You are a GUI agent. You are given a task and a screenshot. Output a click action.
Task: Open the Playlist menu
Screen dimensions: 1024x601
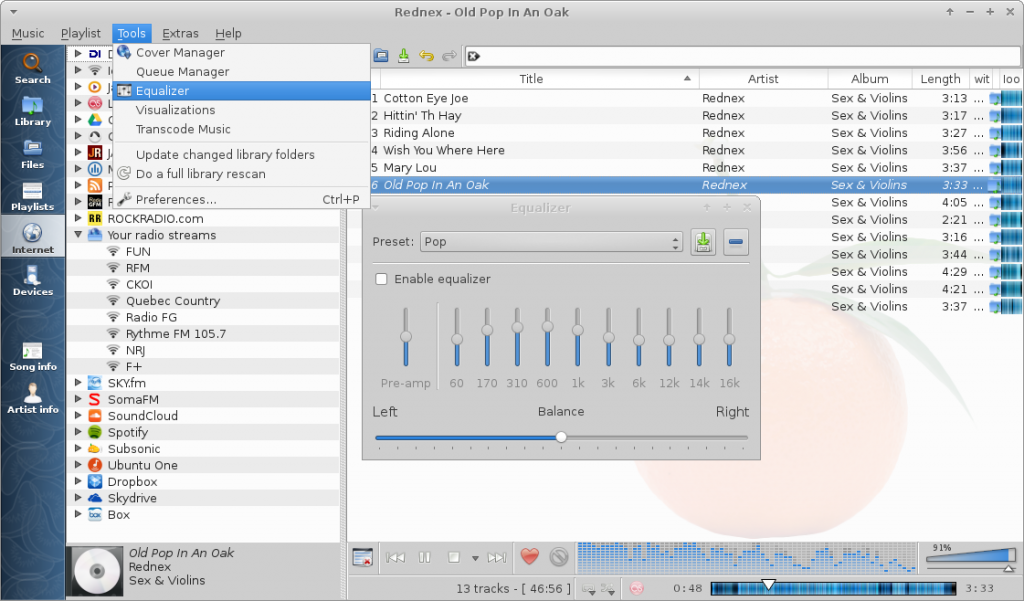click(80, 33)
